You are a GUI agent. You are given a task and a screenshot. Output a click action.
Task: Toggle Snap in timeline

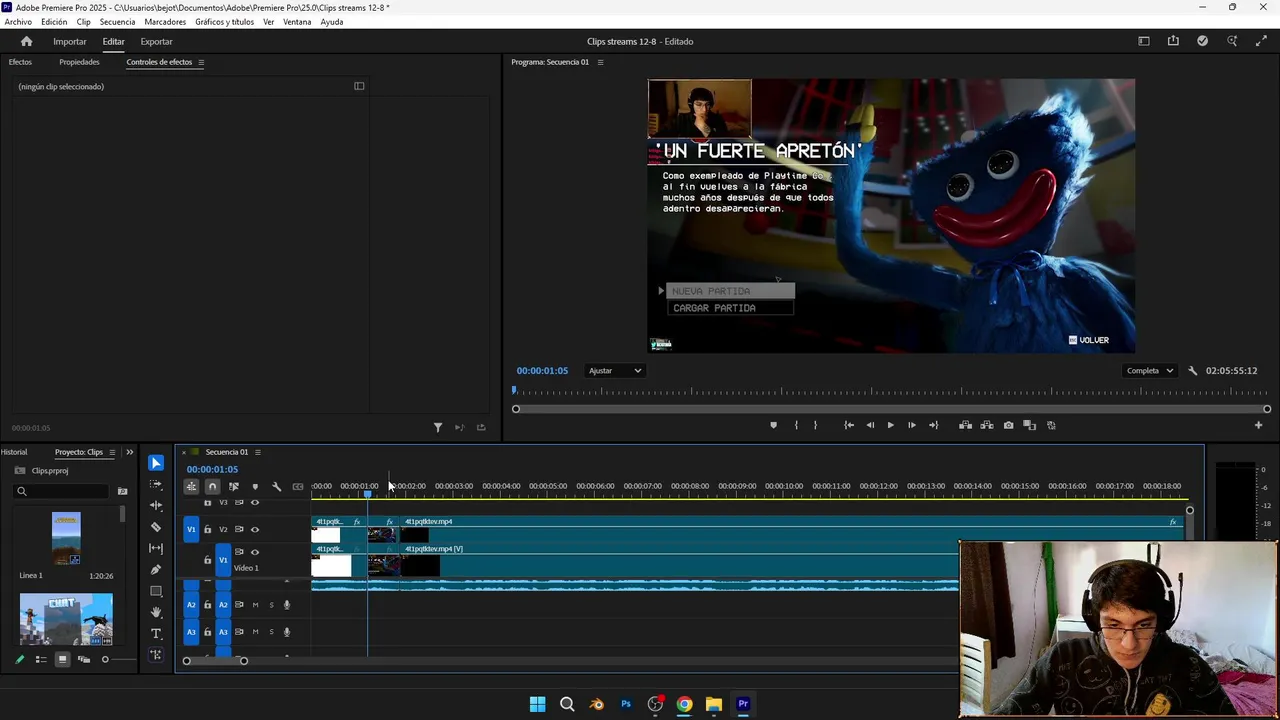(x=212, y=487)
